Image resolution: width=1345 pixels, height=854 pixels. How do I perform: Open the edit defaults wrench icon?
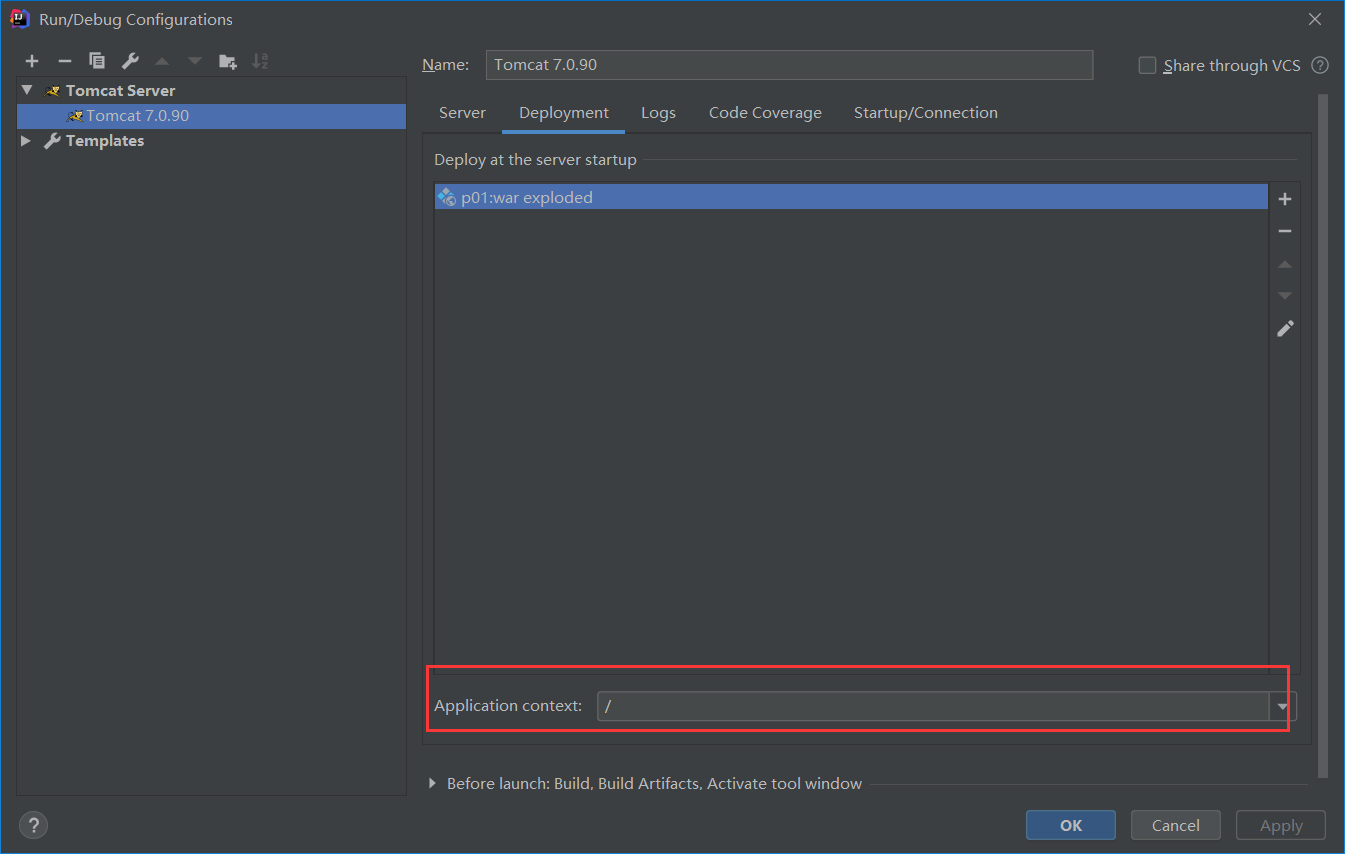[x=130, y=61]
